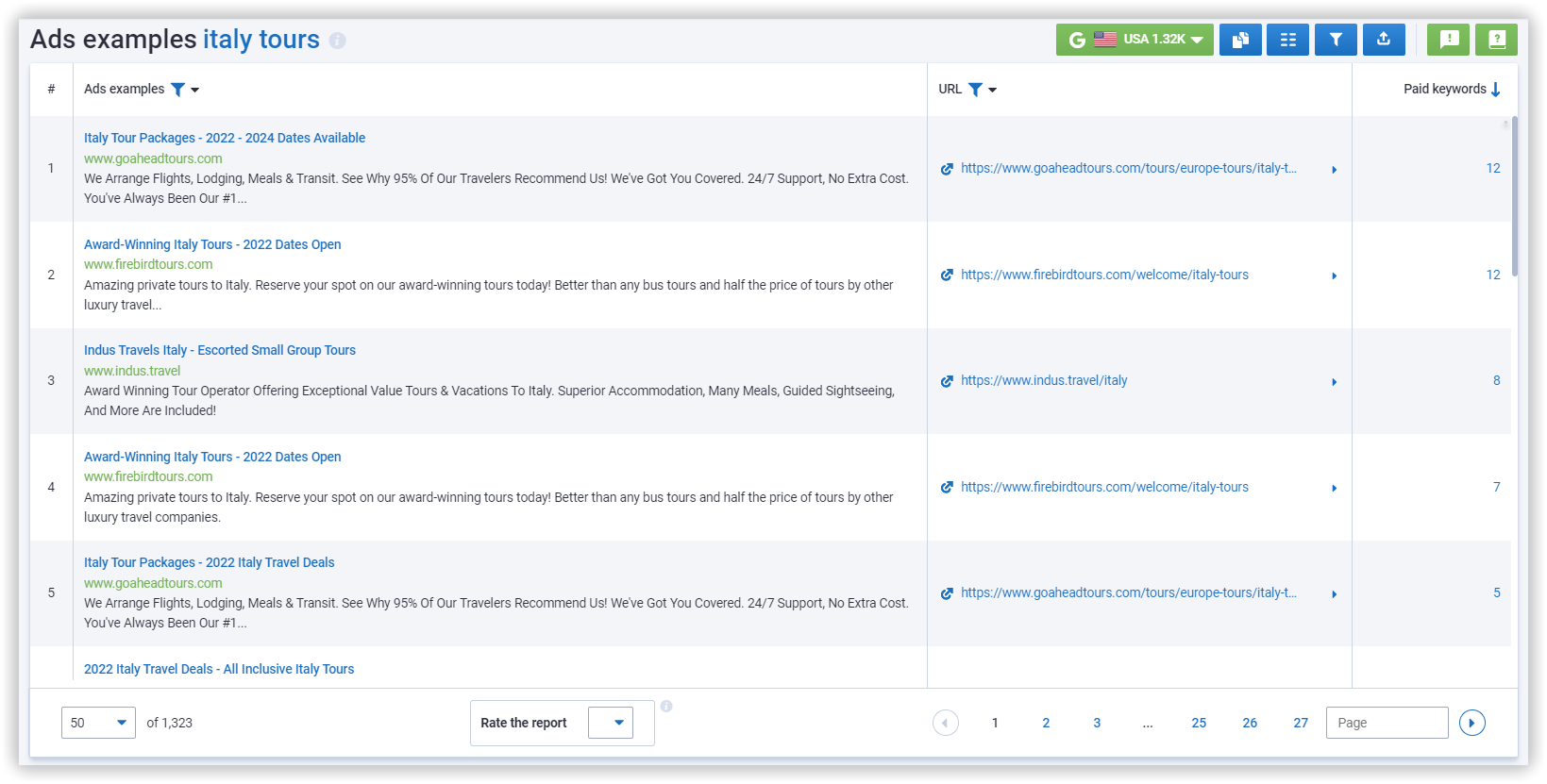Image resolution: width=1547 pixels, height=784 pixels.
Task: Open the columns layout icon button
Action: tap(1287, 40)
